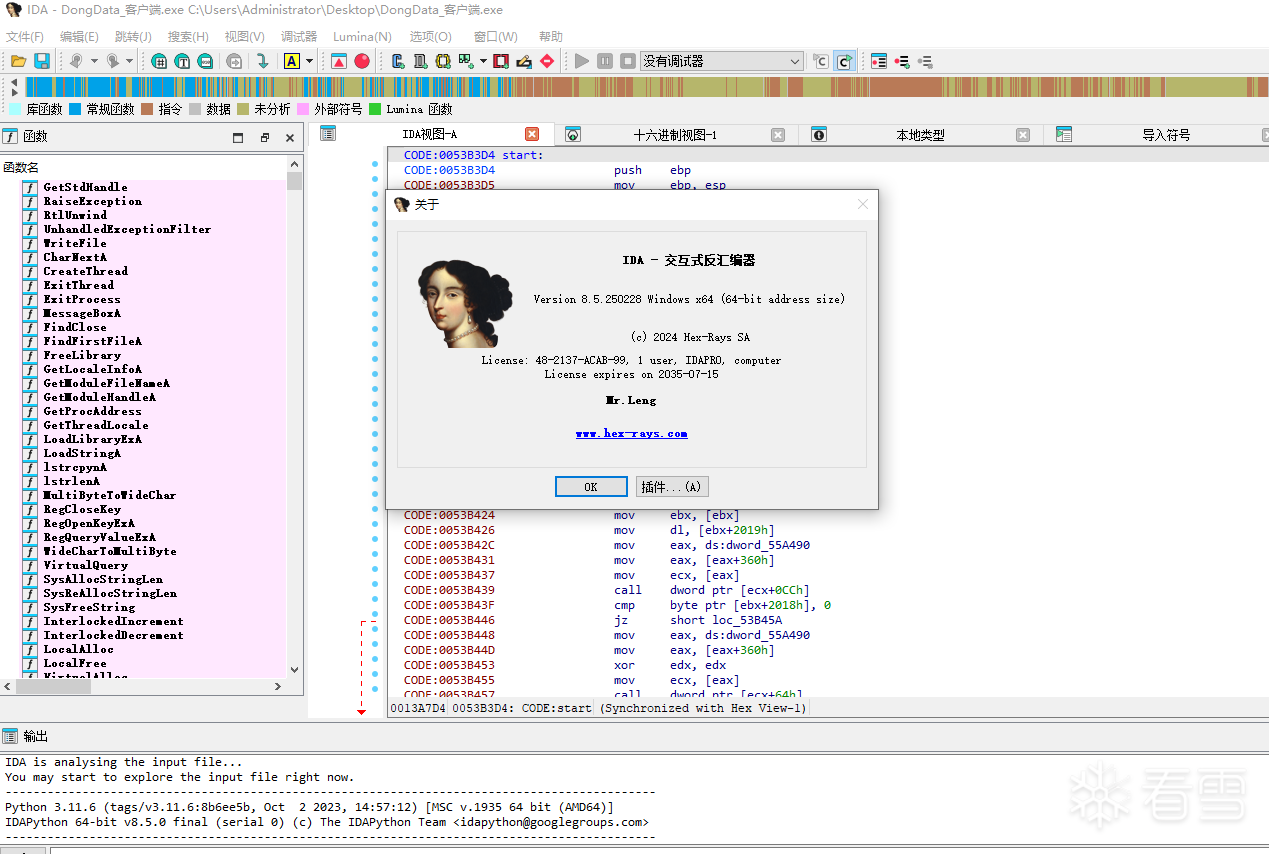The width and height of the screenshot is (1269, 854).
Task: Click the pencil edit toolbar icon
Action: point(524,61)
